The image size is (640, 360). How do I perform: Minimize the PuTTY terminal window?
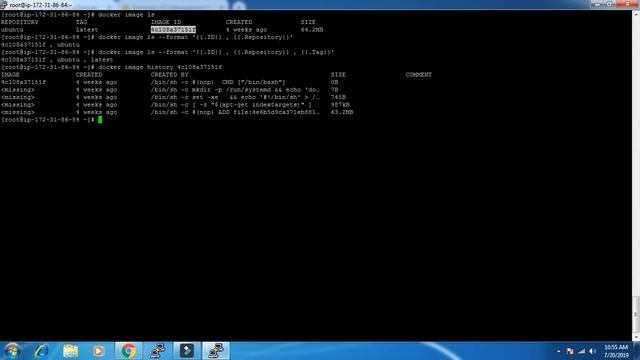597,4
